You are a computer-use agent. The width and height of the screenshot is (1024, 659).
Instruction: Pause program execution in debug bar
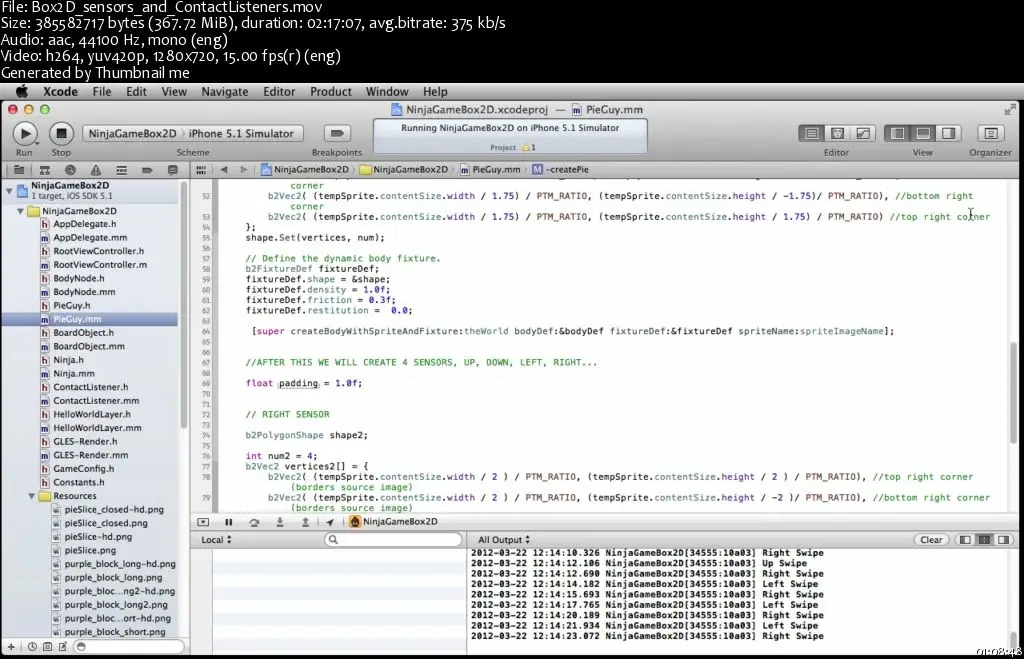229,522
